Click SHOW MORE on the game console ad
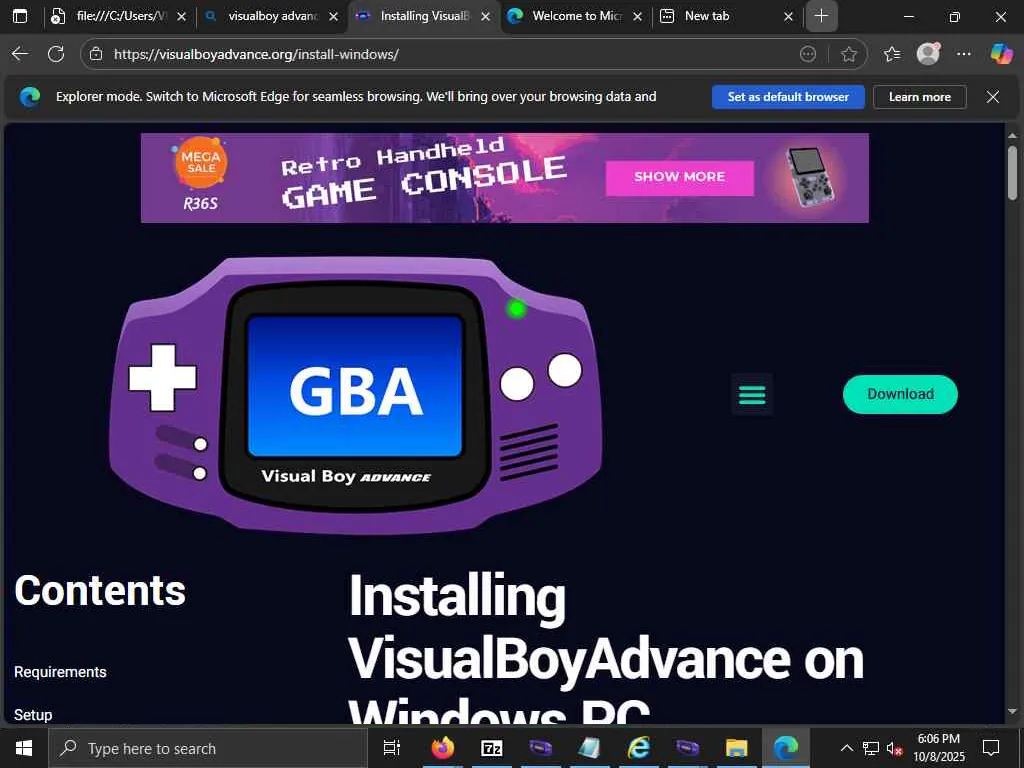This screenshot has height=768, width=1024. (680, 178)
